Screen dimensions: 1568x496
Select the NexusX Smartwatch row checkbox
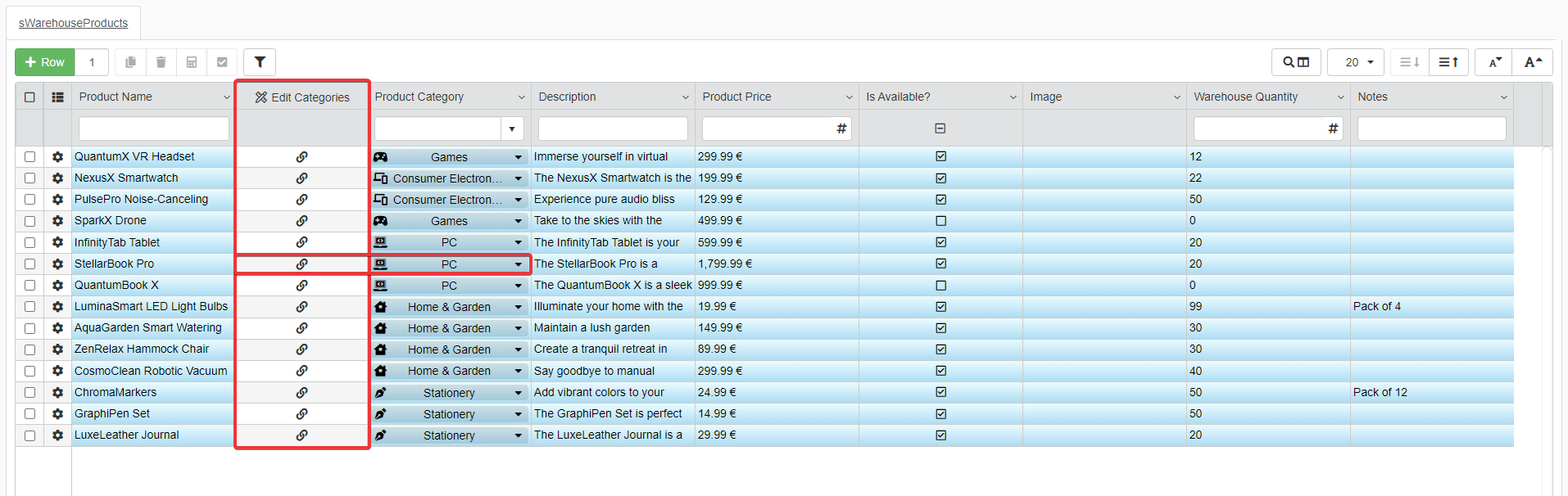(x=29, y=178)
